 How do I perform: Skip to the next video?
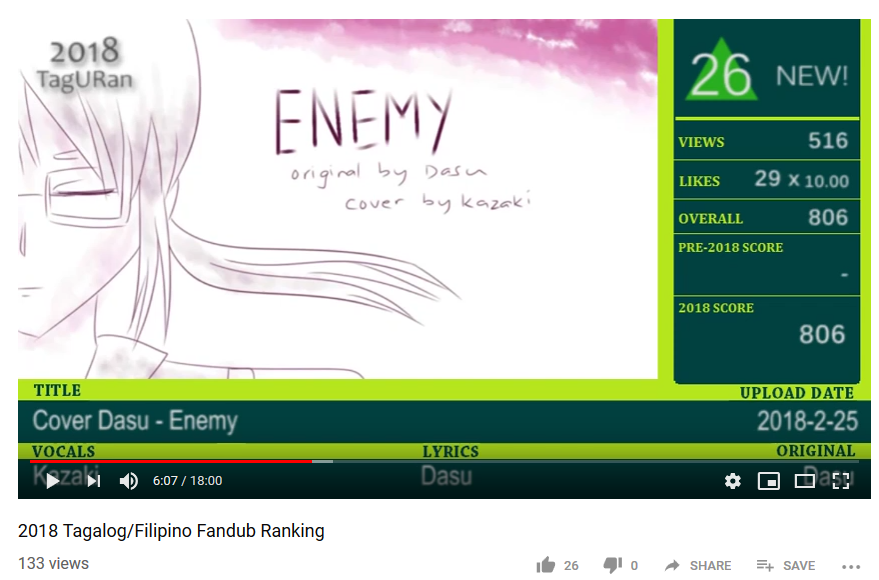pyautogui.click(x=94, y=481)
